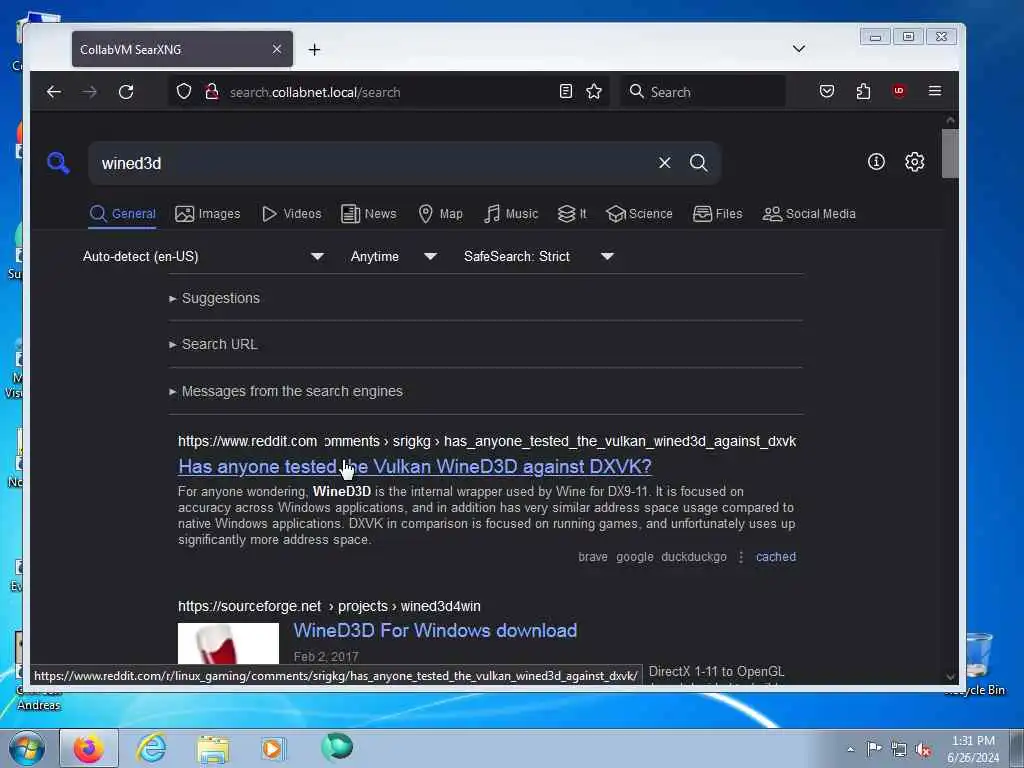Click the muted volume tray icon

coord(923,750)
